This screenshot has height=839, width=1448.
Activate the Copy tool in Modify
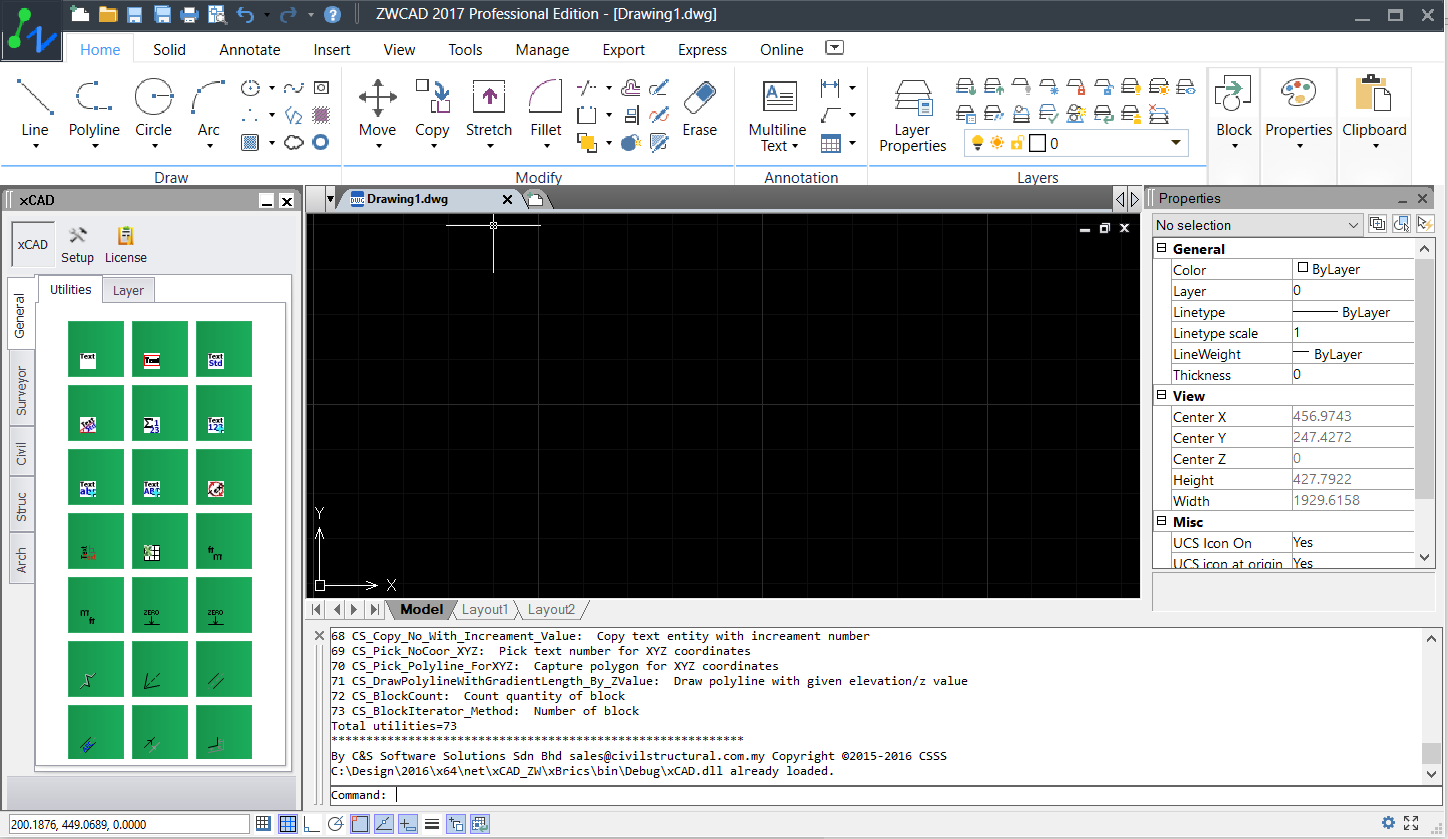click(432, 108)
